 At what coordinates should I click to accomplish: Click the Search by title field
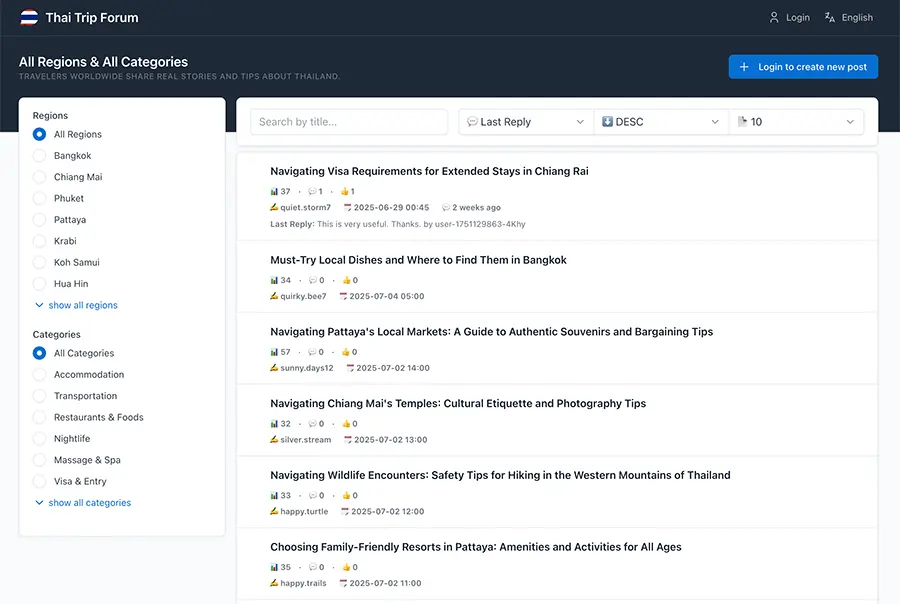349,122
